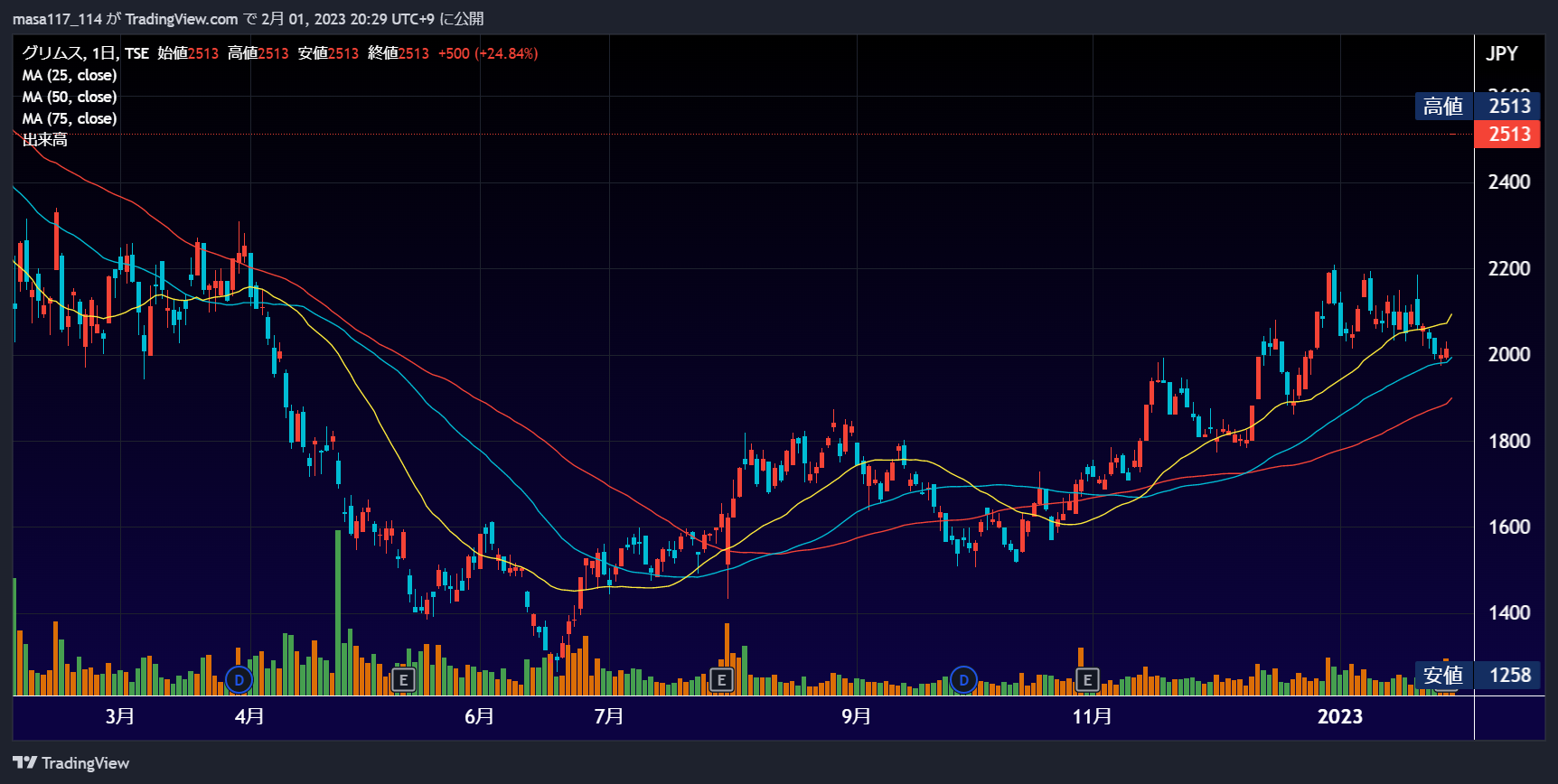Screen dimensions: 1558x784
Task: Select the グリムス, 1日, TSE symbol legend
Action: pos(85,53)
